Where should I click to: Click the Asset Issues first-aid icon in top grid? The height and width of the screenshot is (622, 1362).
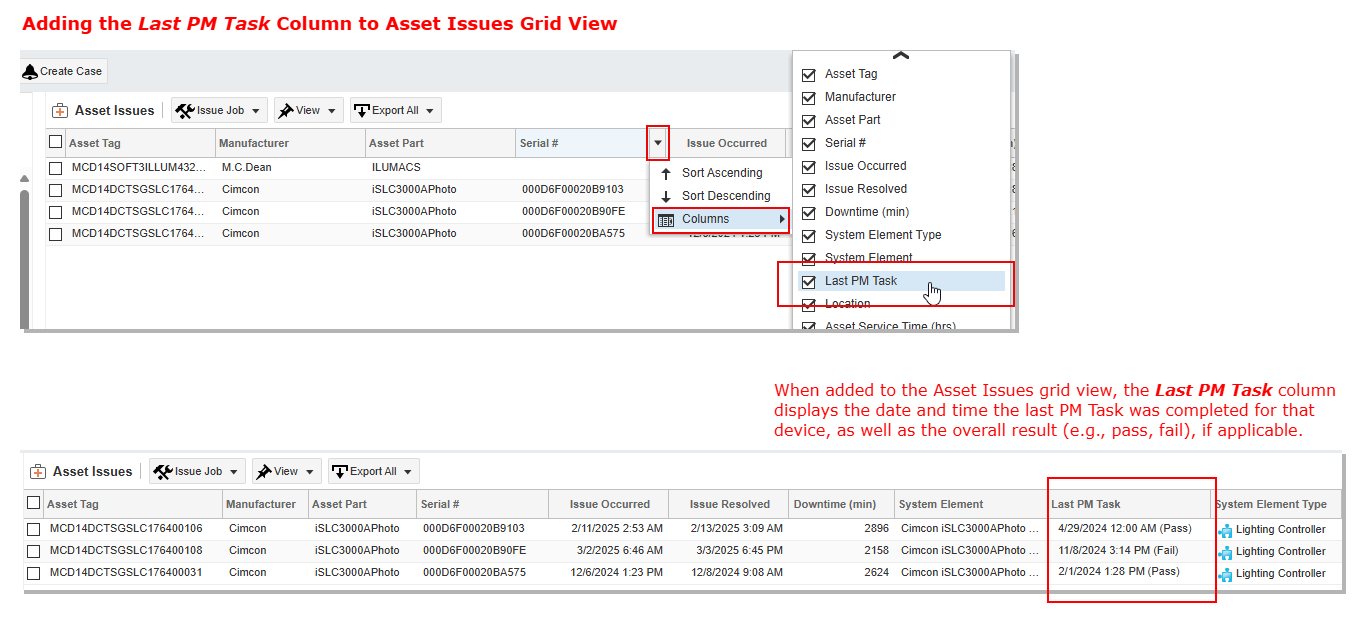[60, 111]
